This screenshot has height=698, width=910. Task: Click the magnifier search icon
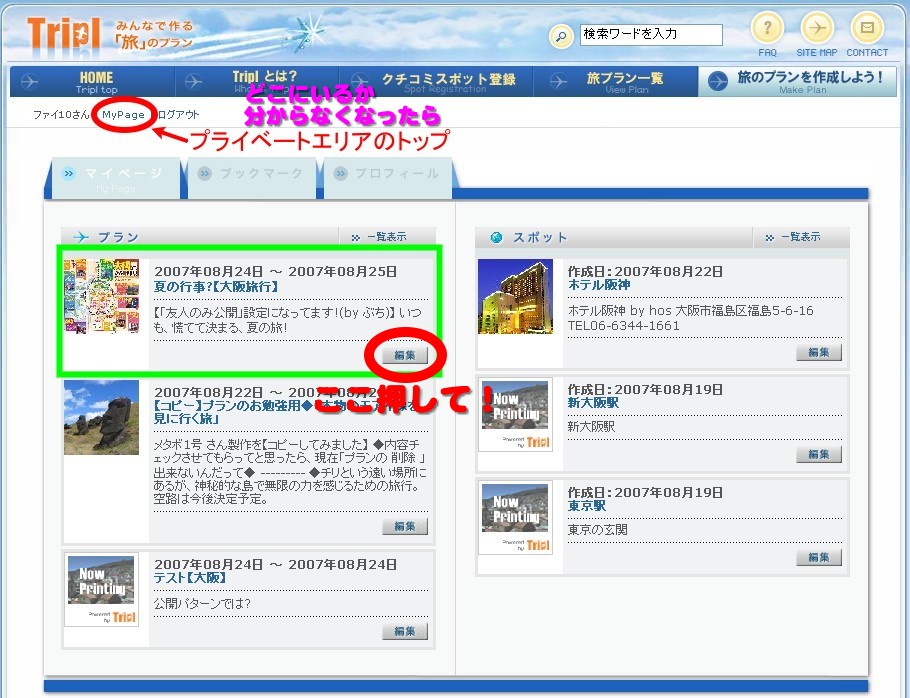click(x=562, y=37)
